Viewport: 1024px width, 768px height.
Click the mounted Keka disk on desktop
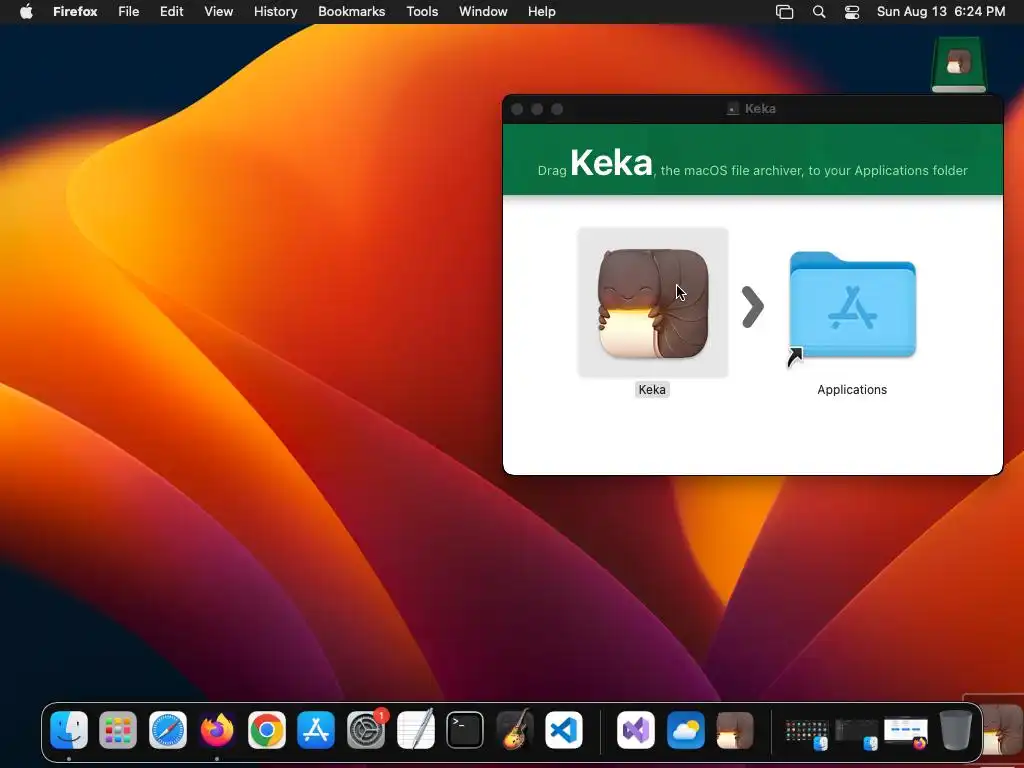click(x=958, y=64)
